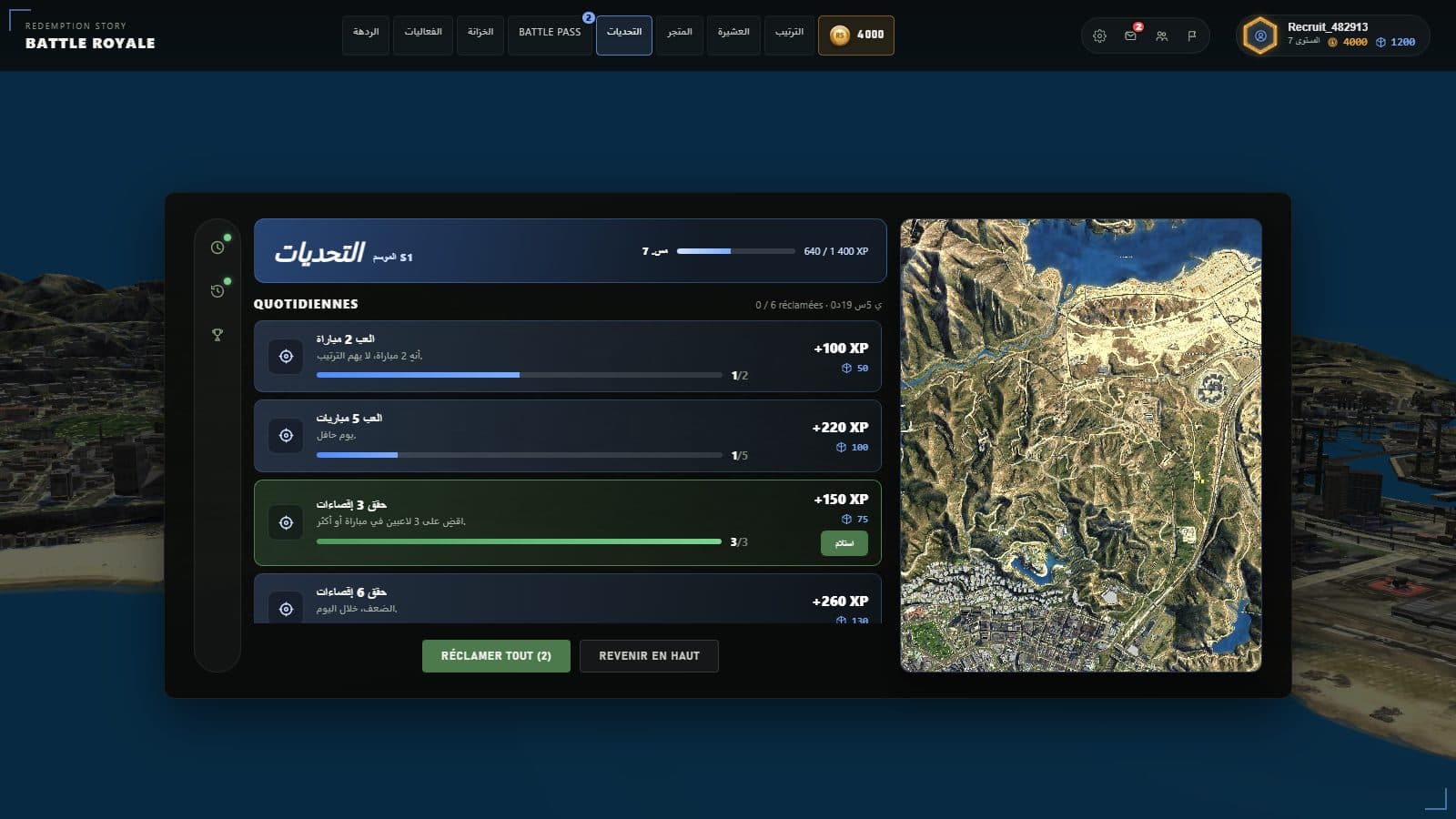1456x819 pixels.
Task: Switch to the التحديات tab
Action: tap(624, 35)
